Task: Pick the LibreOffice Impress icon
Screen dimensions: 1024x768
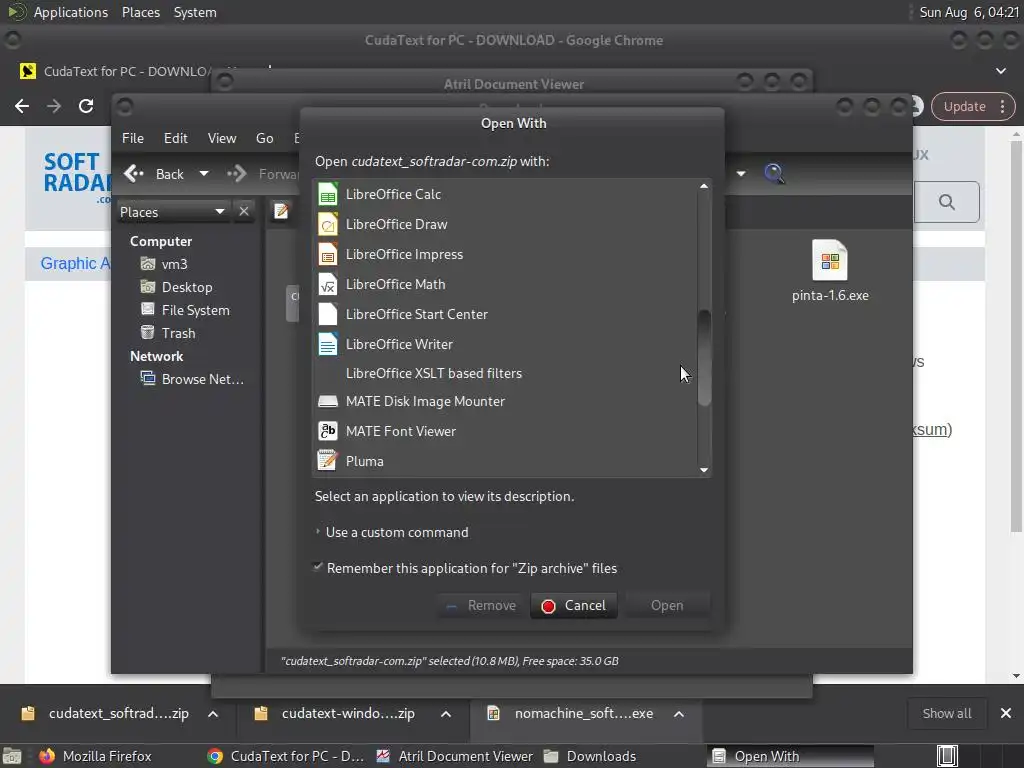Action: tap(328, 254)
